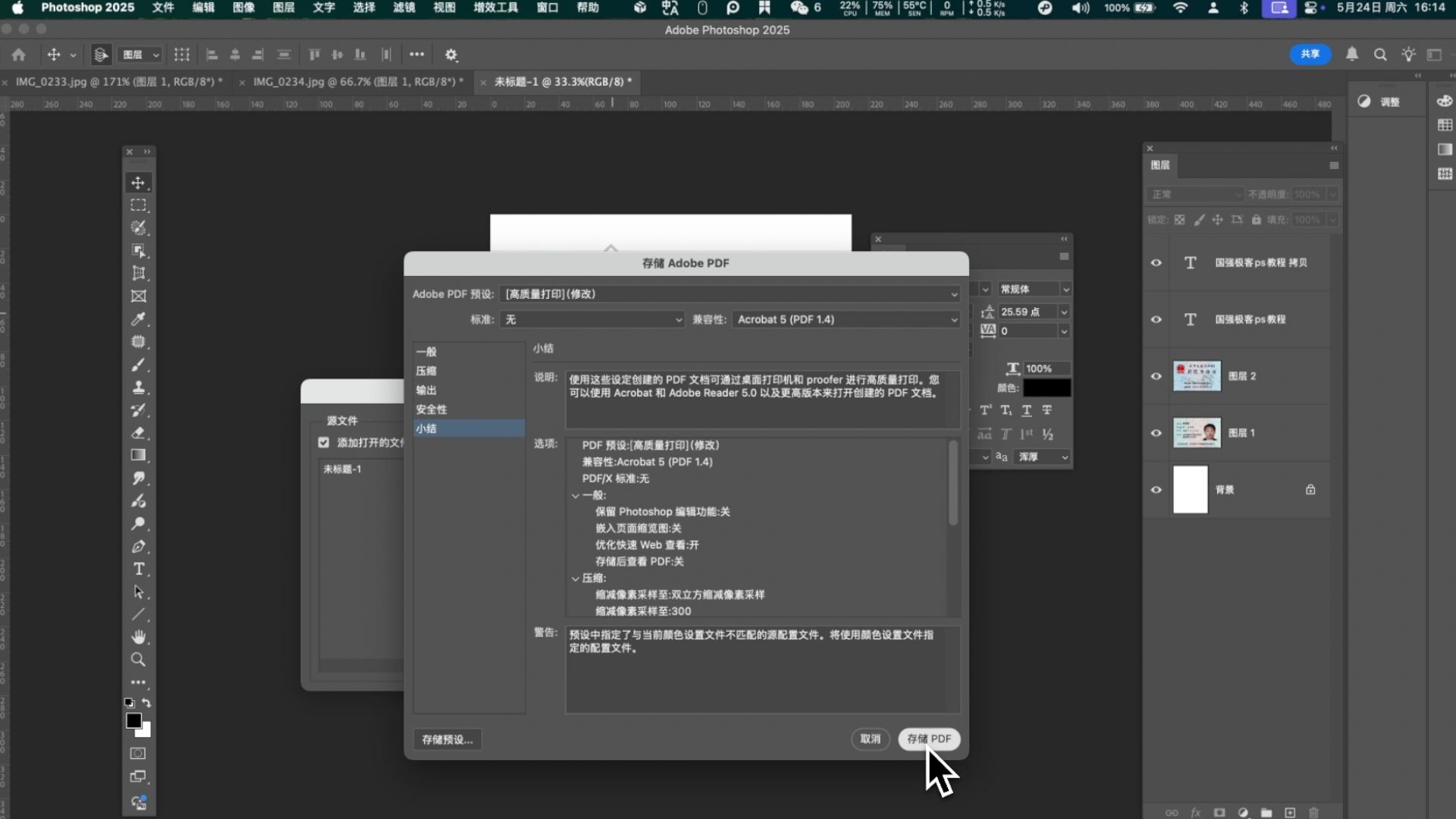
Task: Select the Gradient tool
Action: click(138, 455)
